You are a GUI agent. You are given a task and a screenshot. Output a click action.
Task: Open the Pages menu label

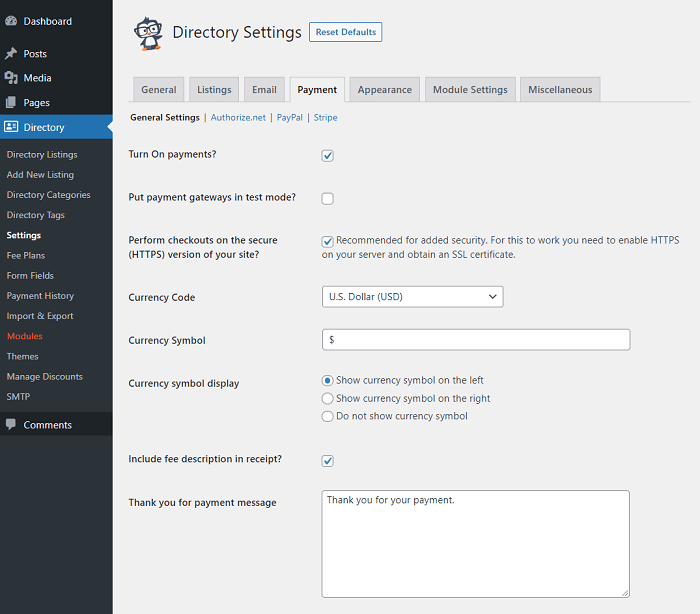(x=37, y=103)
